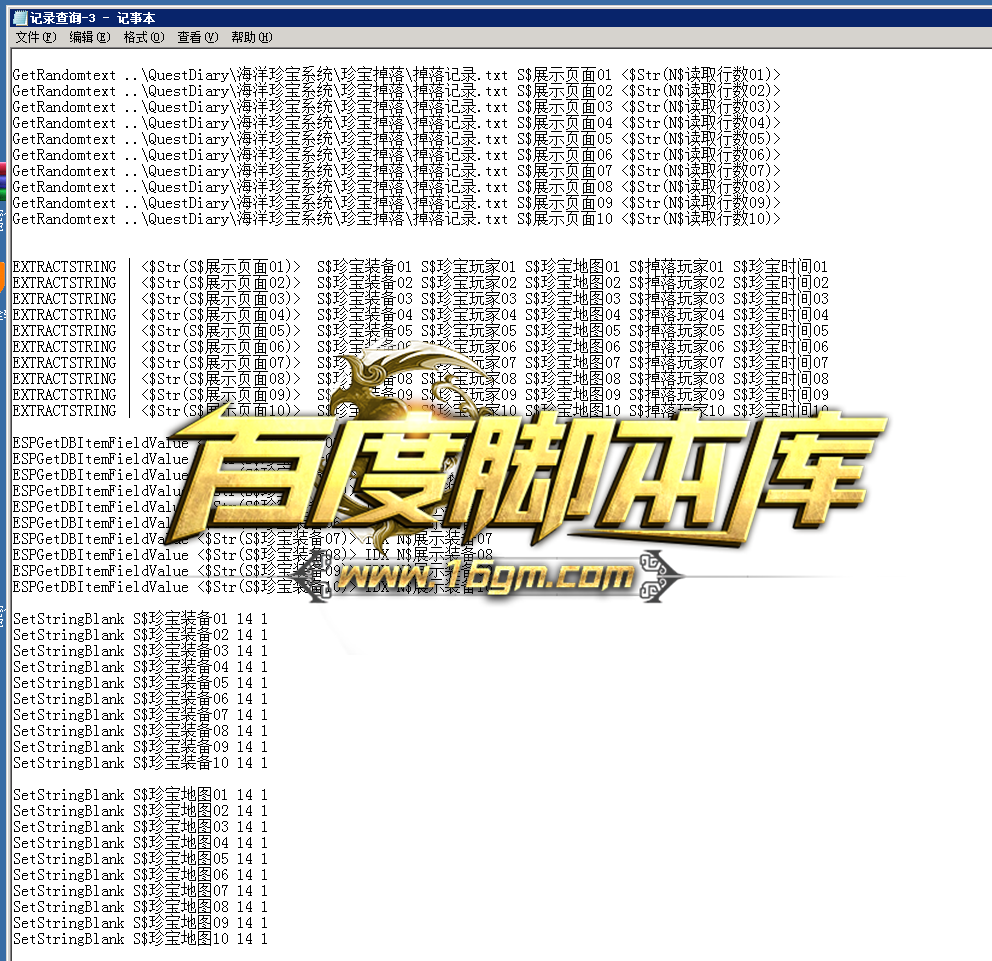Screen dimensions: 992x961
Task: Click SetStringBlank S$珍宝地图09 14 1 line
Action: pos(140,923)
